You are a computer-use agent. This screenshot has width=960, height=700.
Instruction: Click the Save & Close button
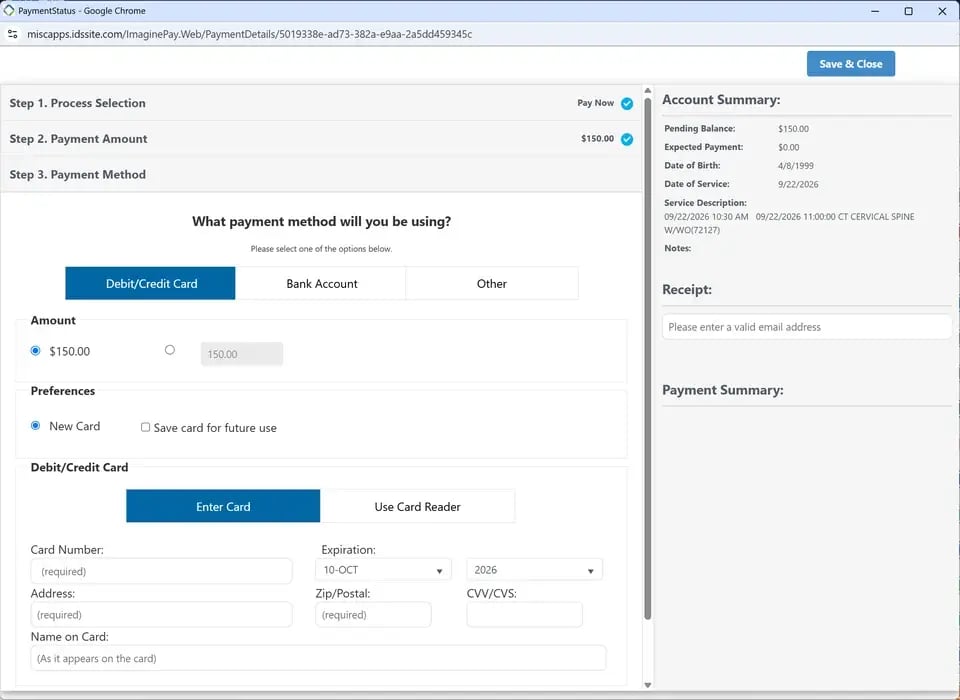850,64
